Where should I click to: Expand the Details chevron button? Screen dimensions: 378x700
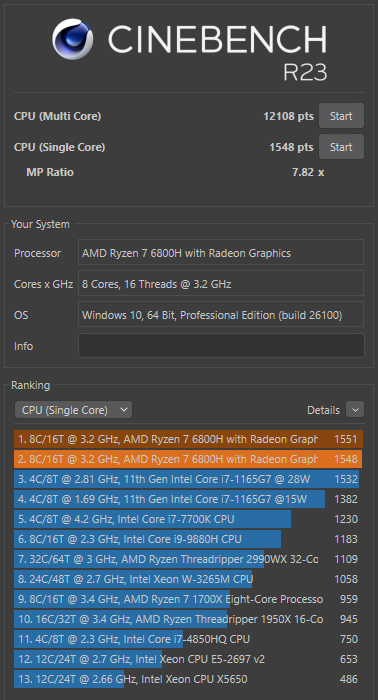click(x=355, y=410)
